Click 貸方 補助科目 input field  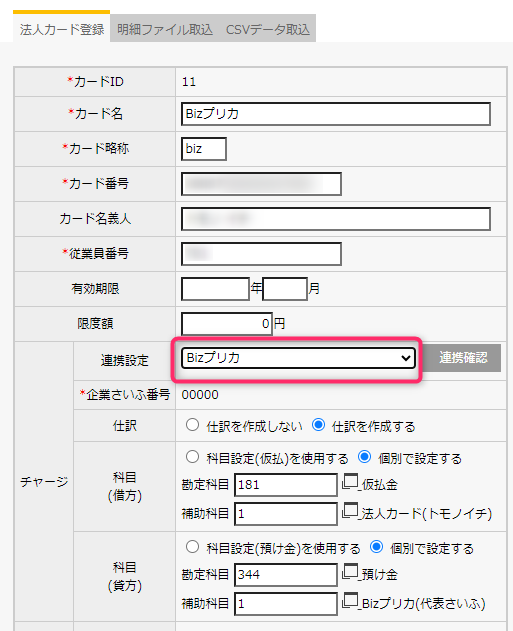(x=286, y=604)
